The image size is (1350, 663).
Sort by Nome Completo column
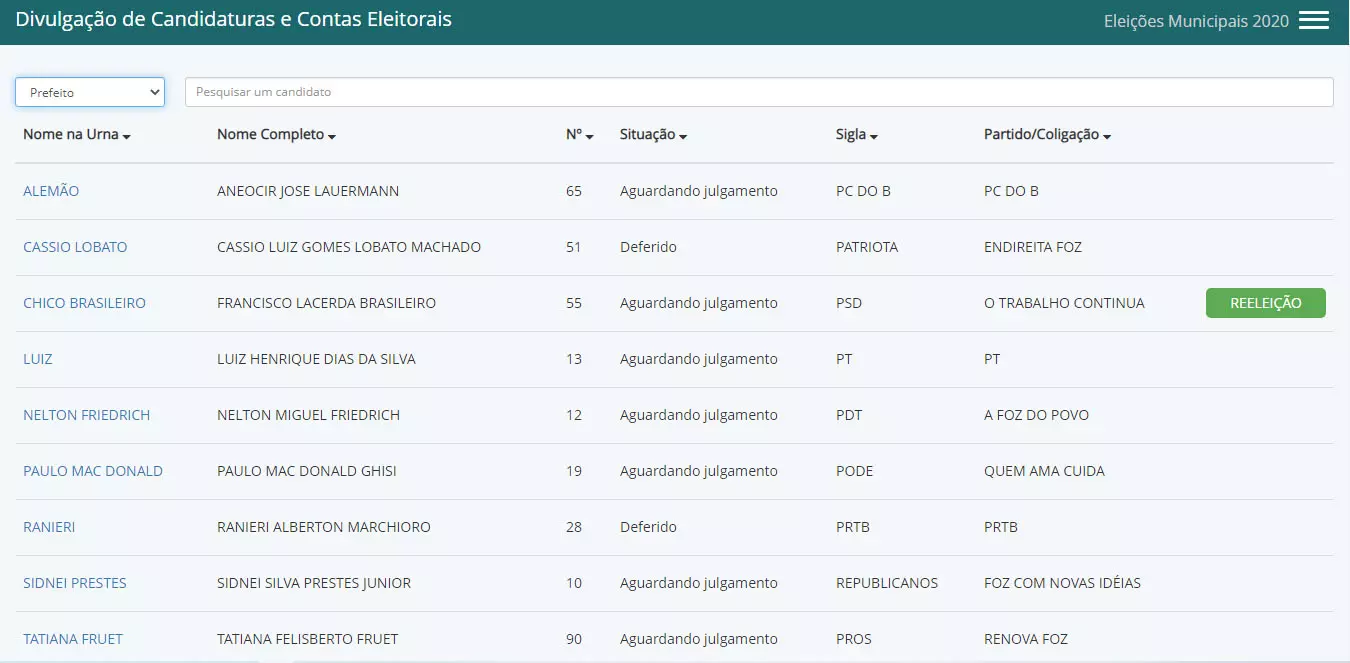pyautogui.click(x=276, y=135)
